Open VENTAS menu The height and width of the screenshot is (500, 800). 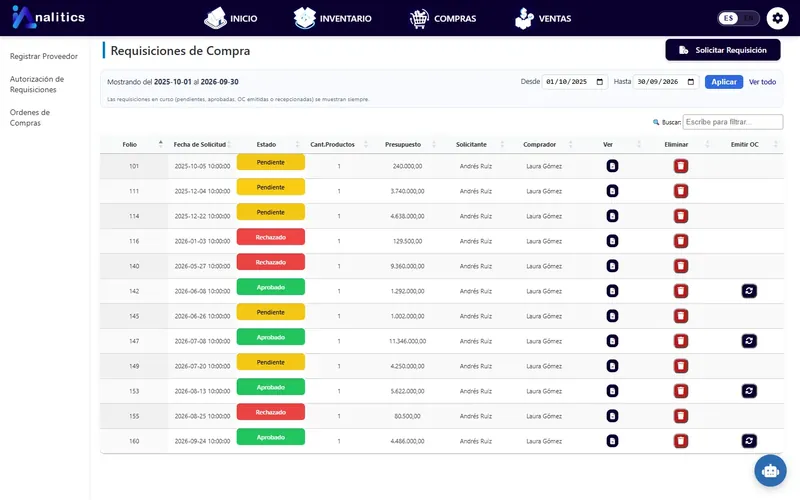point(543,18)
